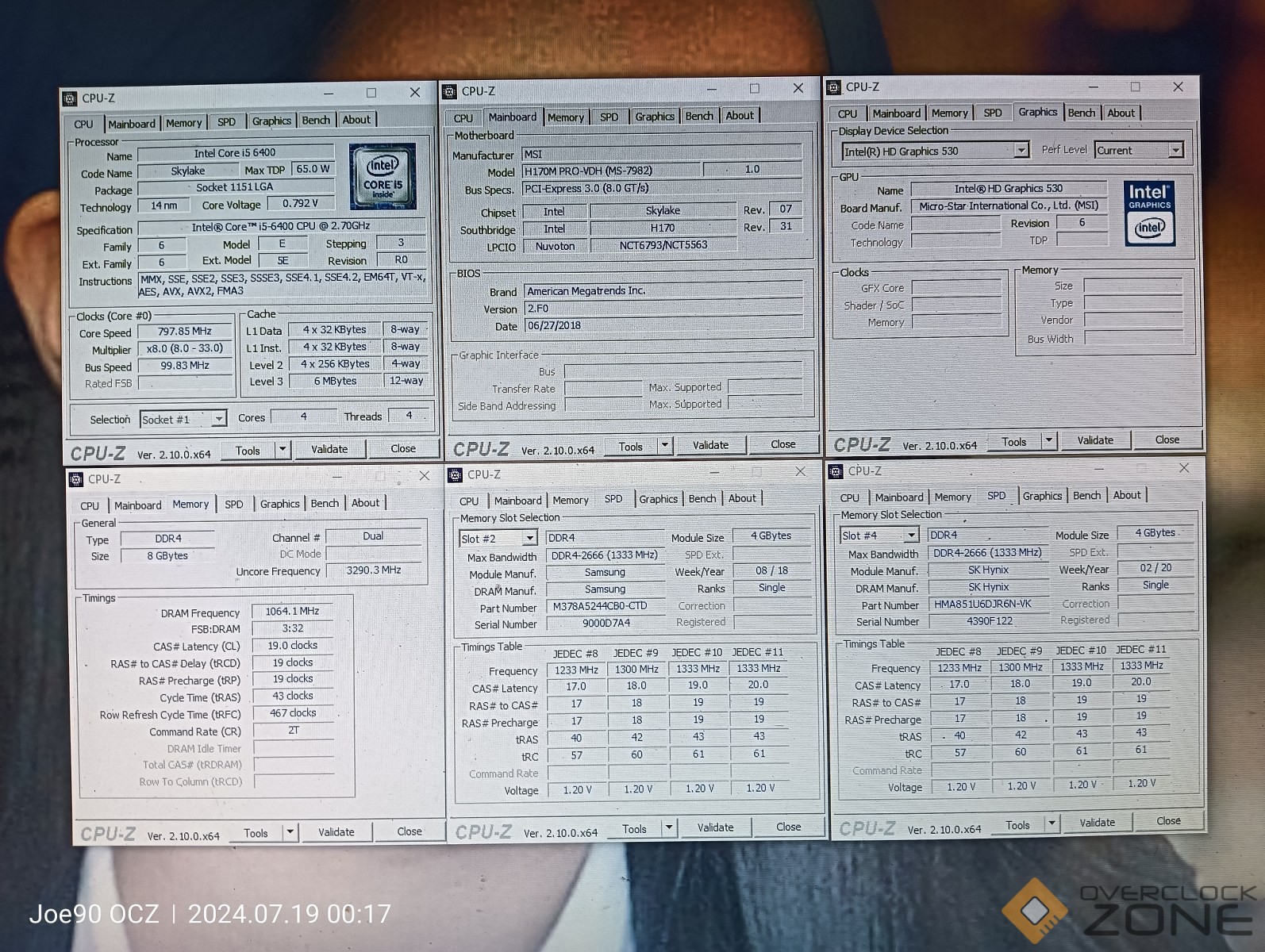
Task: Select Memory tab in the MSI motherboard window
Action: point(566,117)
